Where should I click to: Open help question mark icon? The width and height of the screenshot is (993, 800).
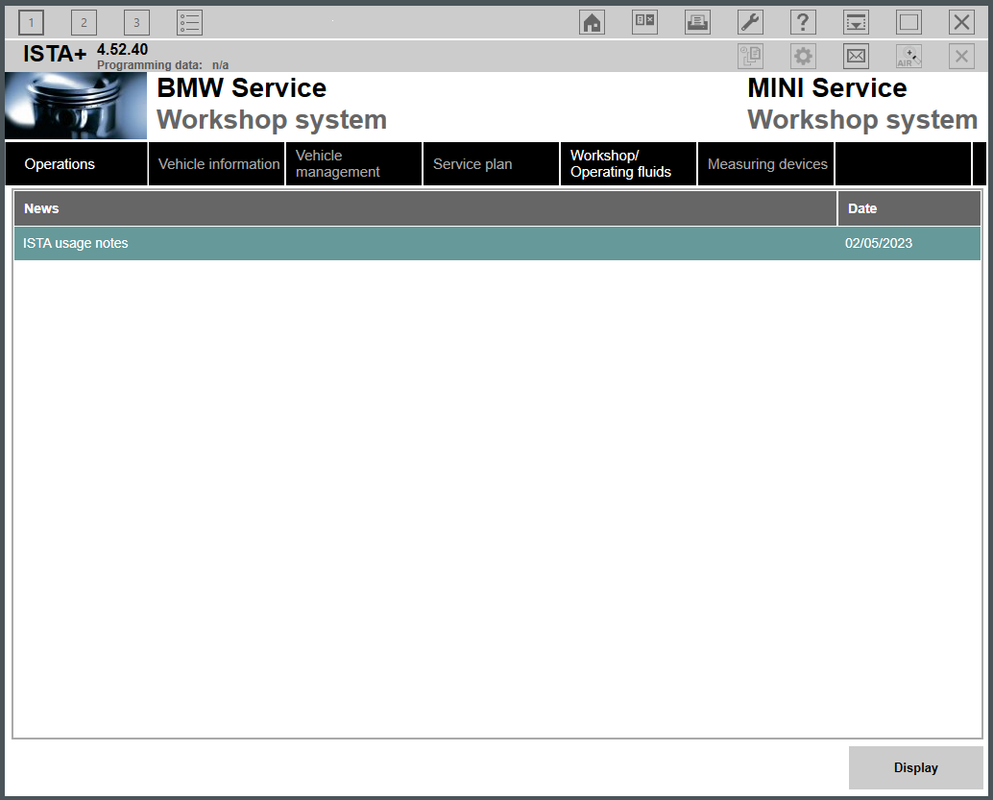[x=803, y=23]
